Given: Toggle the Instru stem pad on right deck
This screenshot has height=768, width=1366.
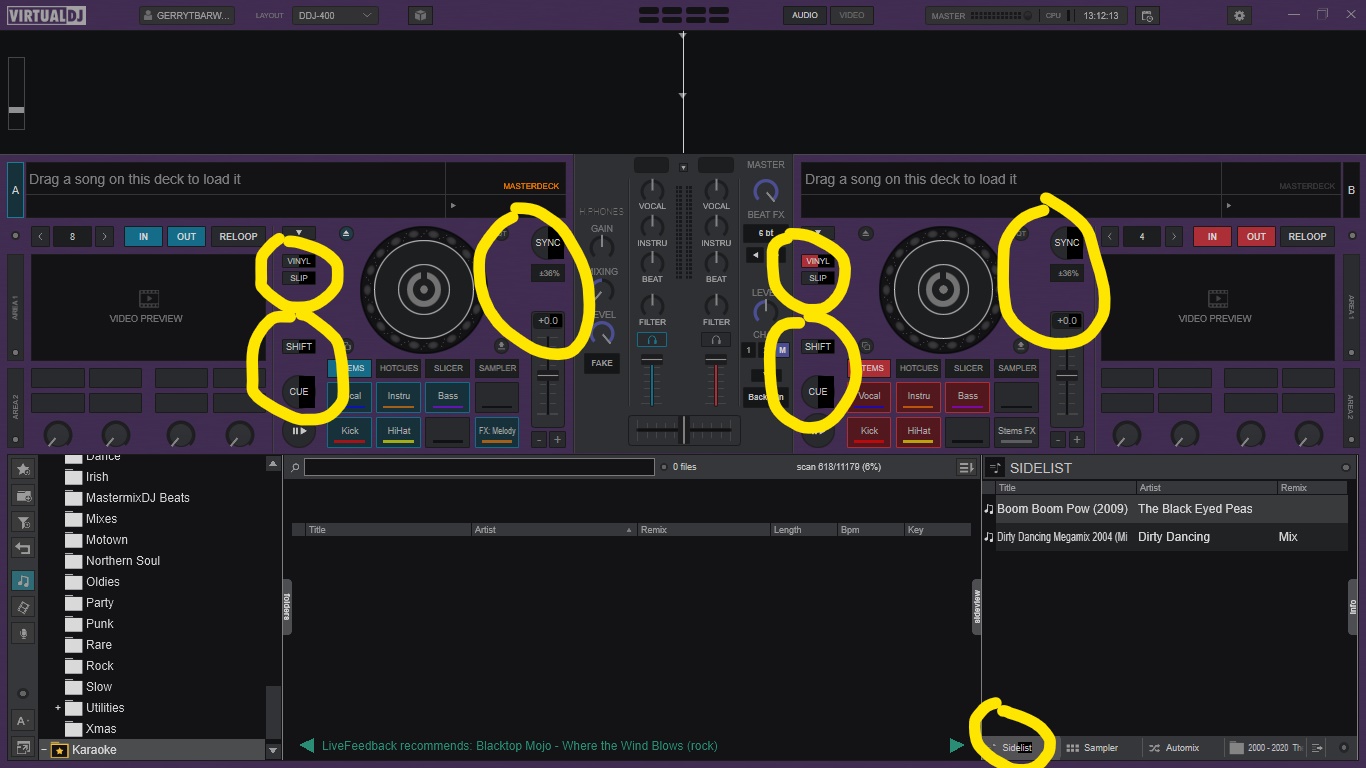Looking at the screenshot, I should [x=918, y=398].
